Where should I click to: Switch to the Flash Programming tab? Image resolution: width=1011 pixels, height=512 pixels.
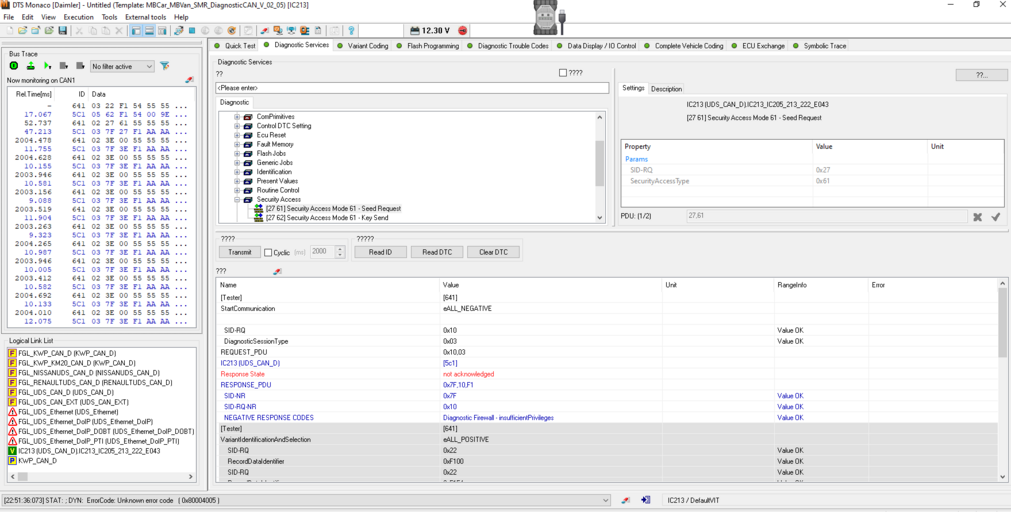[x=427, y=46]
